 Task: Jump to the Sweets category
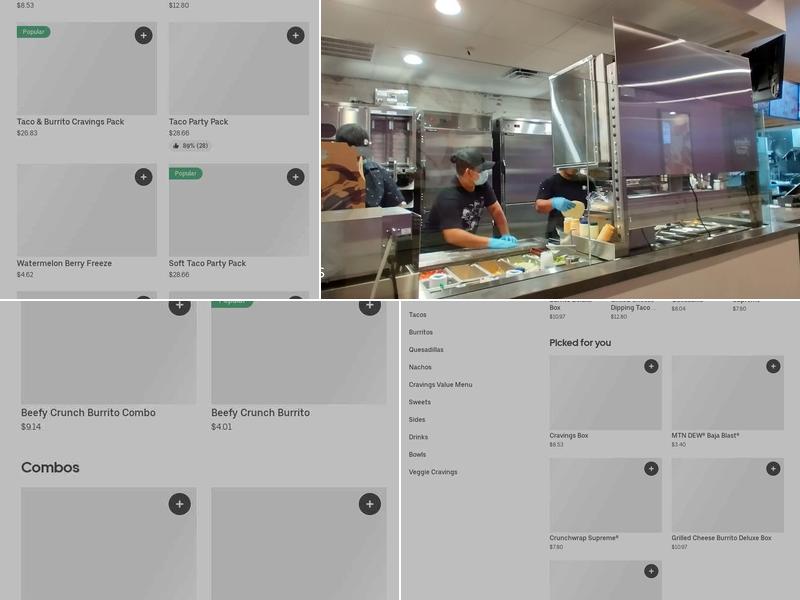point(419,402)
